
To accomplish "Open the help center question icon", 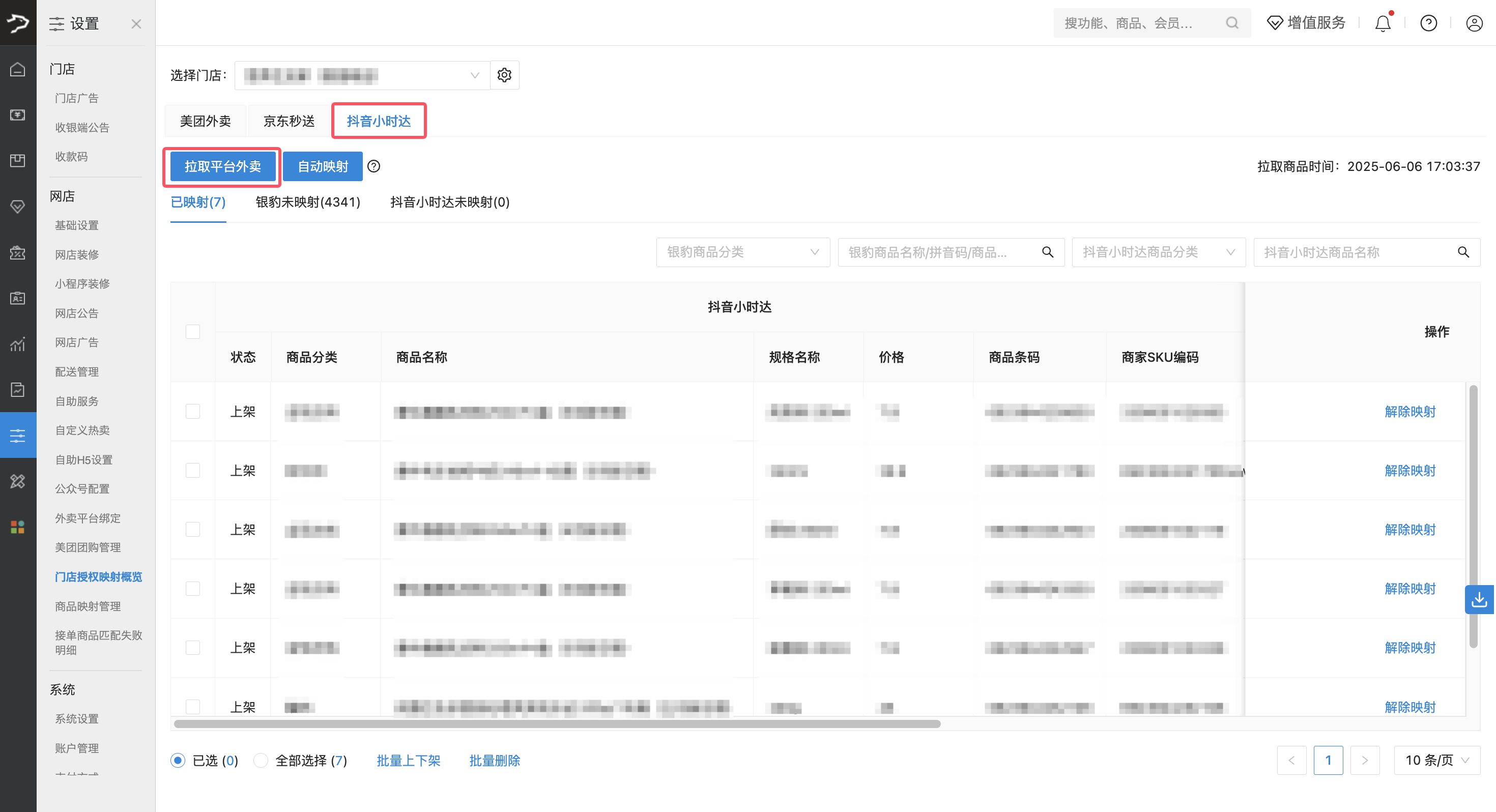I will tap(1429, 23).
